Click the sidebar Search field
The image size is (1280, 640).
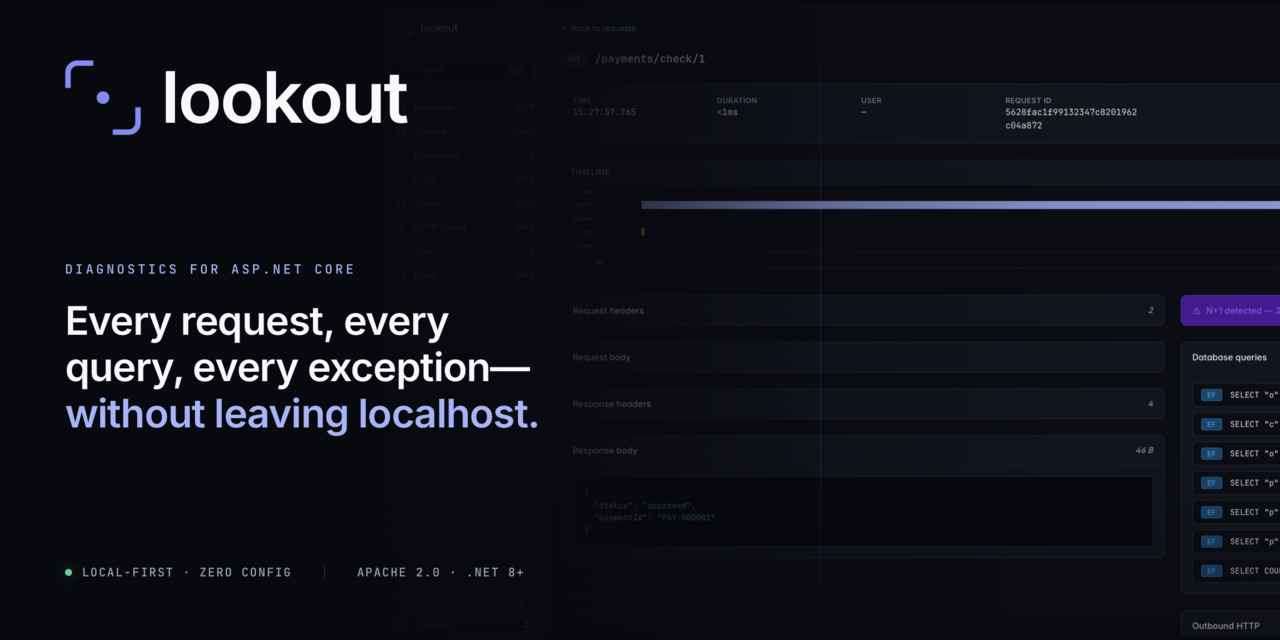click(x=462, y=70)
